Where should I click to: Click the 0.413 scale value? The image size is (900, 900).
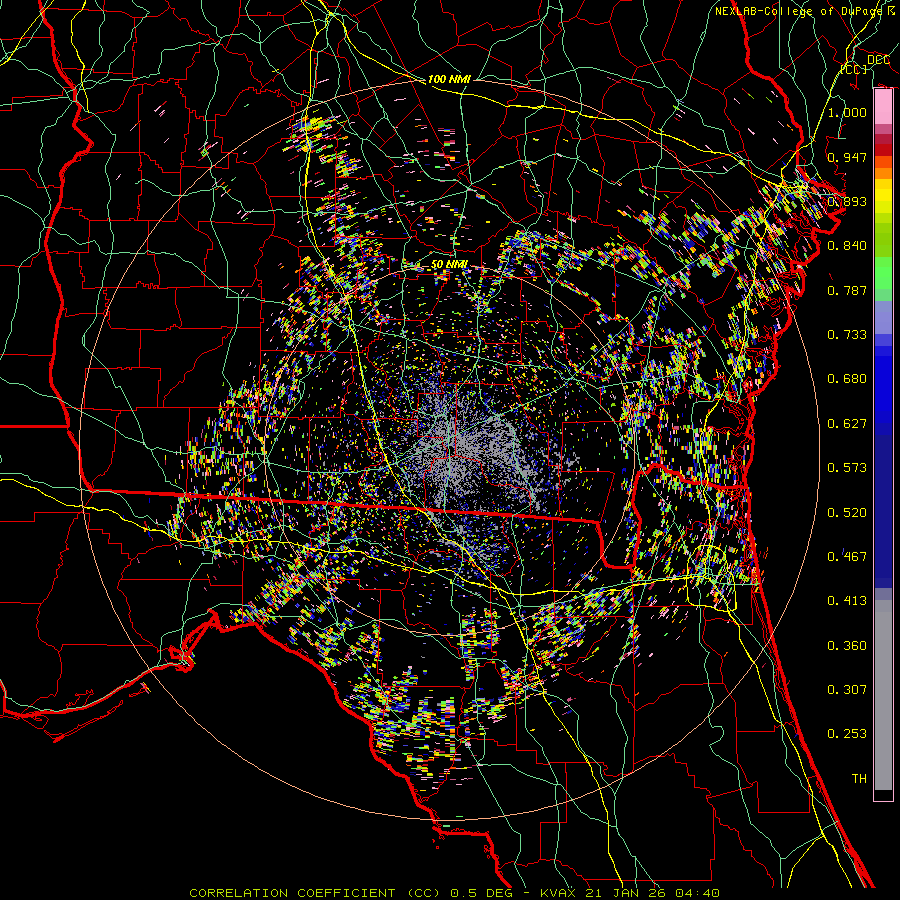(847, 601)
